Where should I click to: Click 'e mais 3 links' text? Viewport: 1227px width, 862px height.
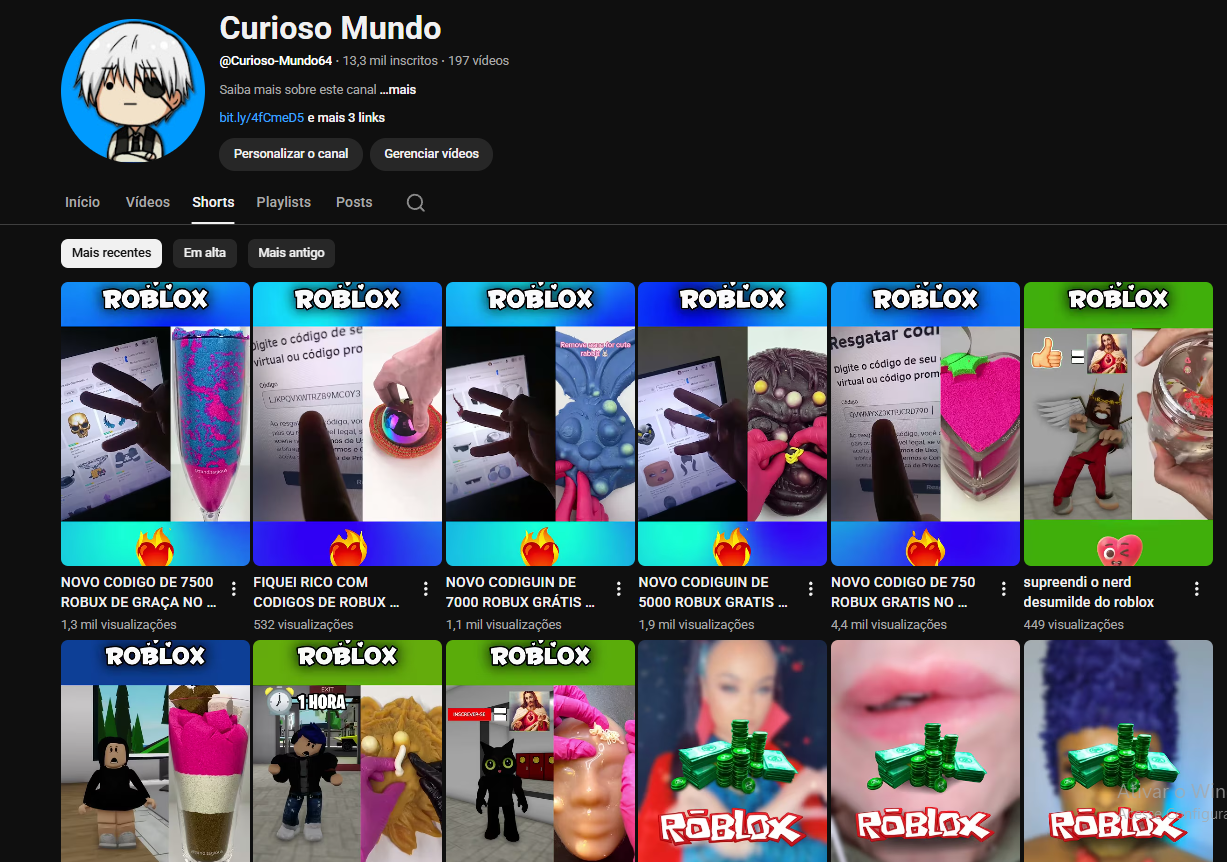[346, 118]
